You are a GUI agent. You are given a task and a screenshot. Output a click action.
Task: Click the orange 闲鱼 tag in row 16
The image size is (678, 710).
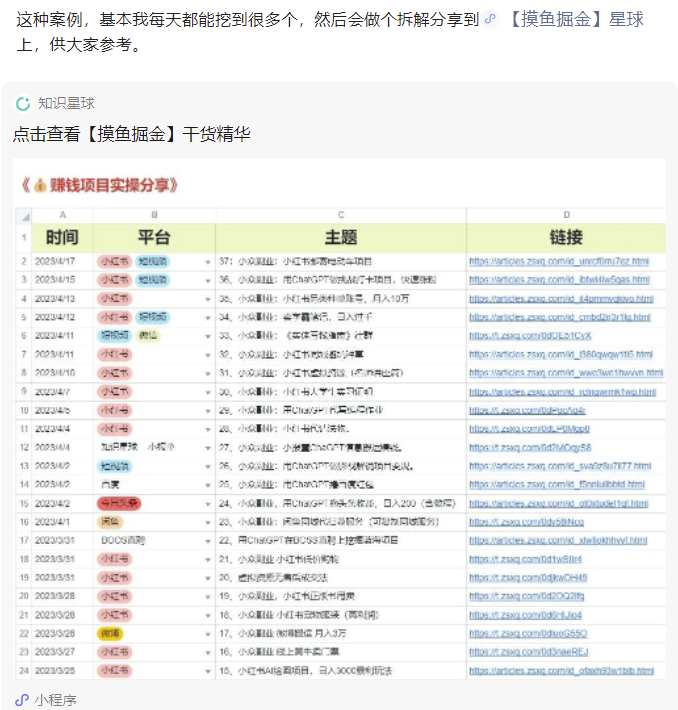[110, 522]
